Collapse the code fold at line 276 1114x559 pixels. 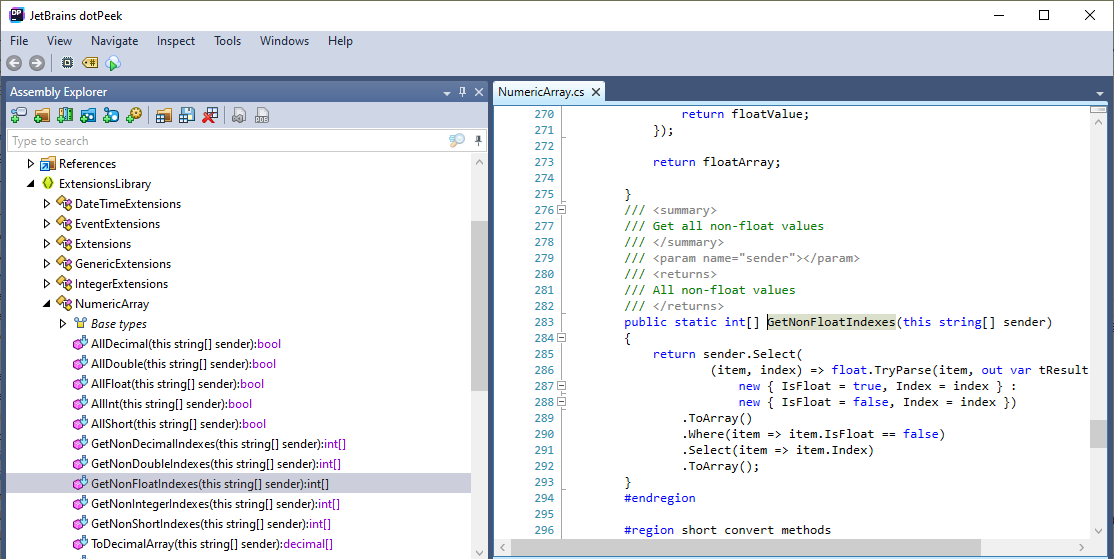561,210
